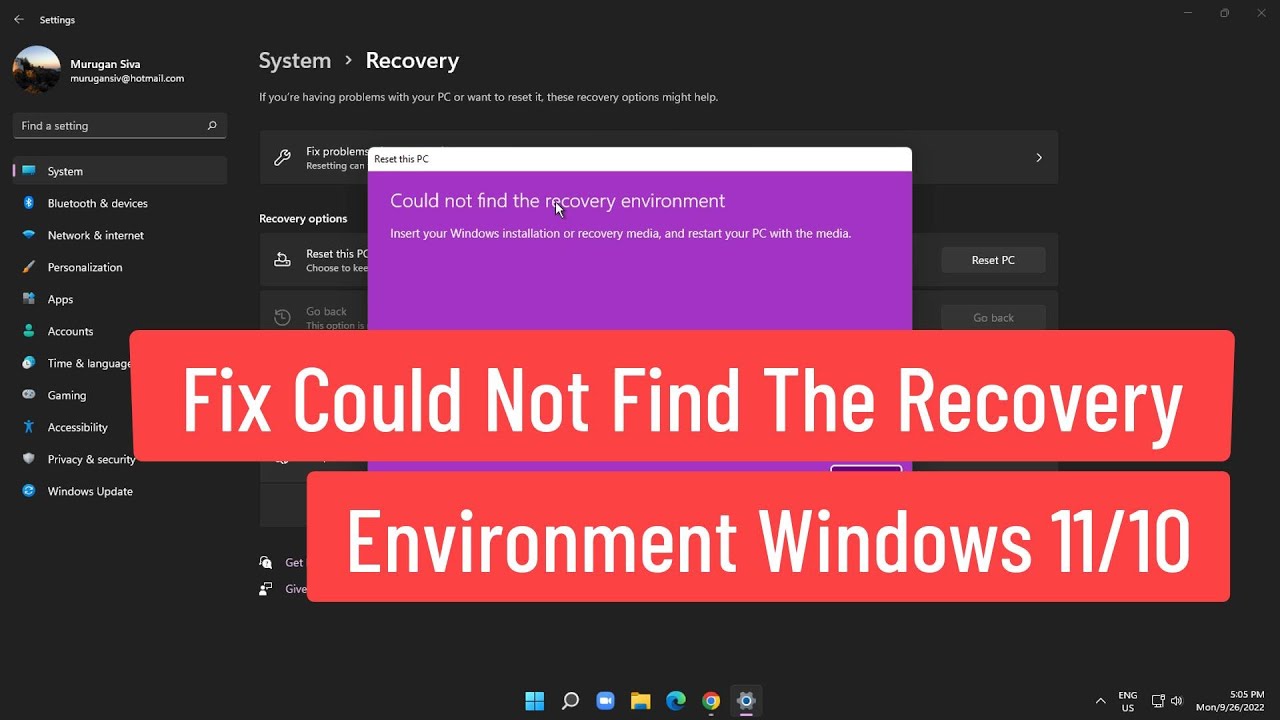Viewport: 1280px width, 720px height.
Task: Click the Go back history icon
Action: 282,318
